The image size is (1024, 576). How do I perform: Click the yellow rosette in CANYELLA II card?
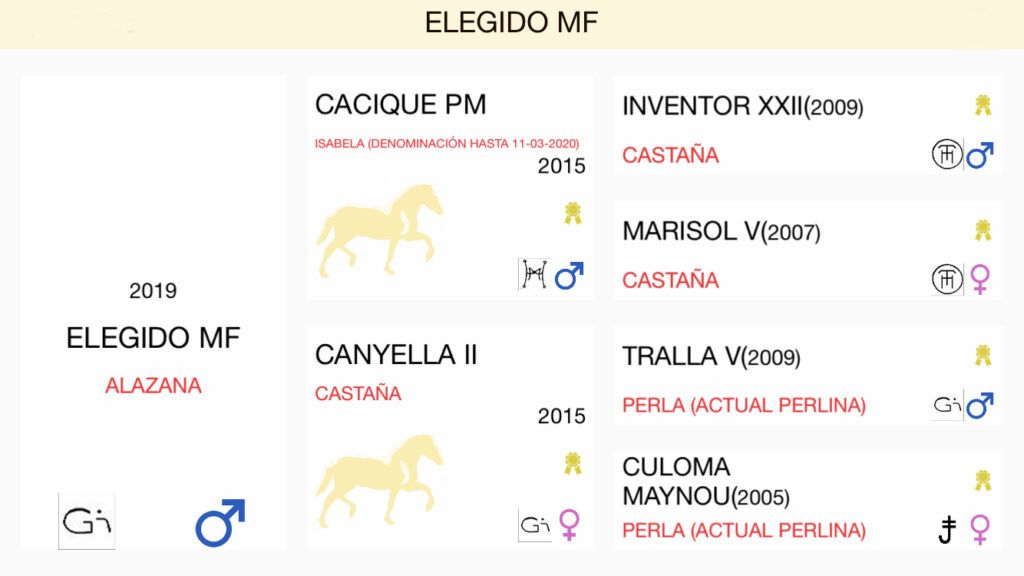tap(573, 463)
